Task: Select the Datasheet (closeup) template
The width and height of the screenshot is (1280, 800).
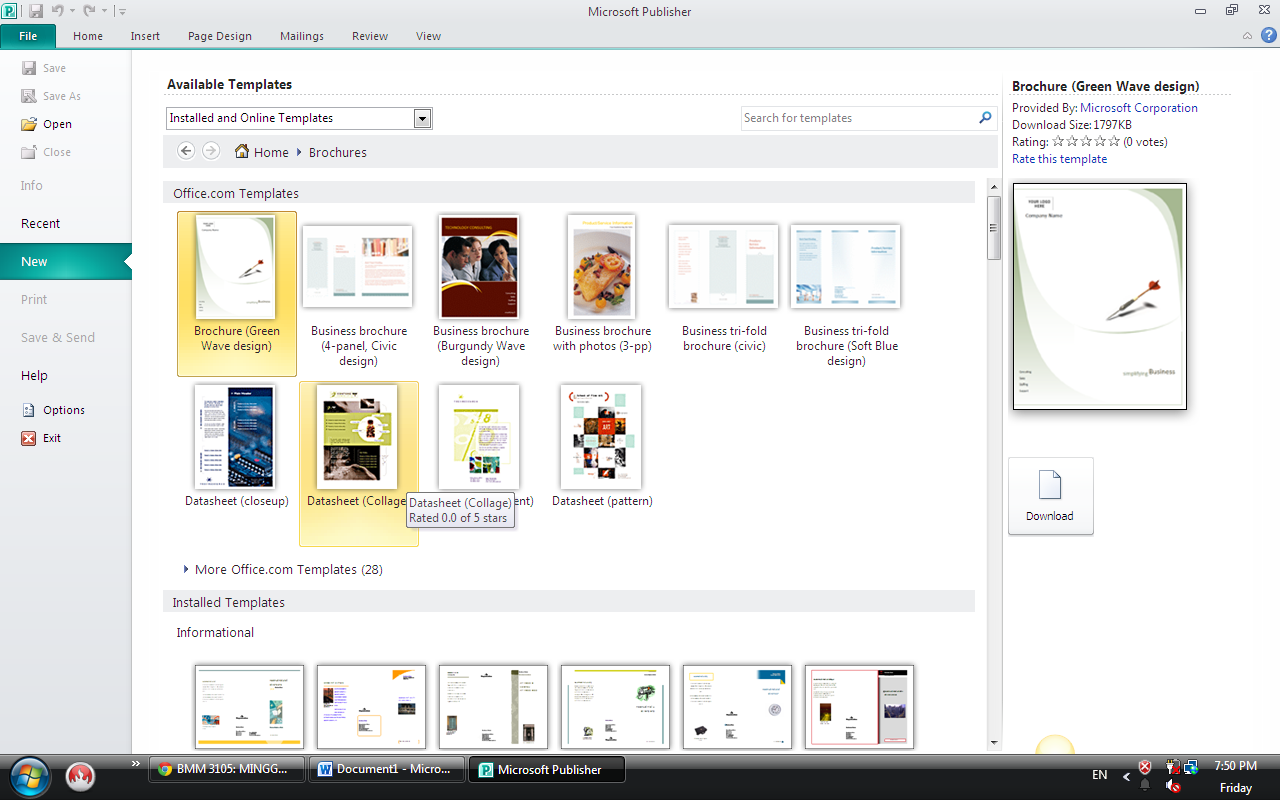Action: pos(237,446)
